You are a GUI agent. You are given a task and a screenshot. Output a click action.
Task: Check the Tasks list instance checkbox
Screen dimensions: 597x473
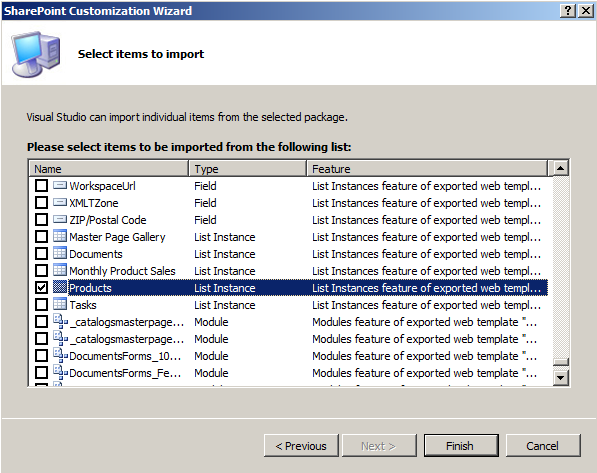tap(41, 304)
